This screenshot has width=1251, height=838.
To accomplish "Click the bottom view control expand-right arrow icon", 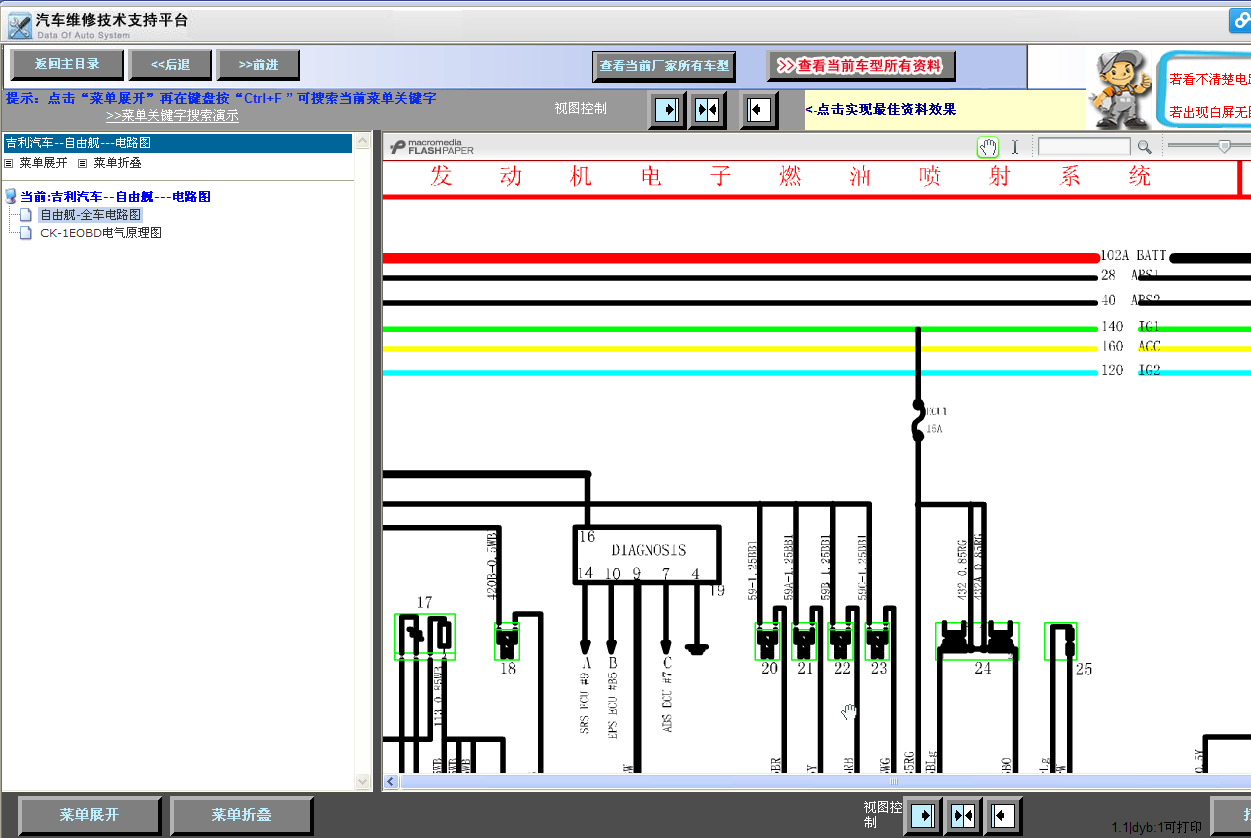I will (x=924, y=816).
